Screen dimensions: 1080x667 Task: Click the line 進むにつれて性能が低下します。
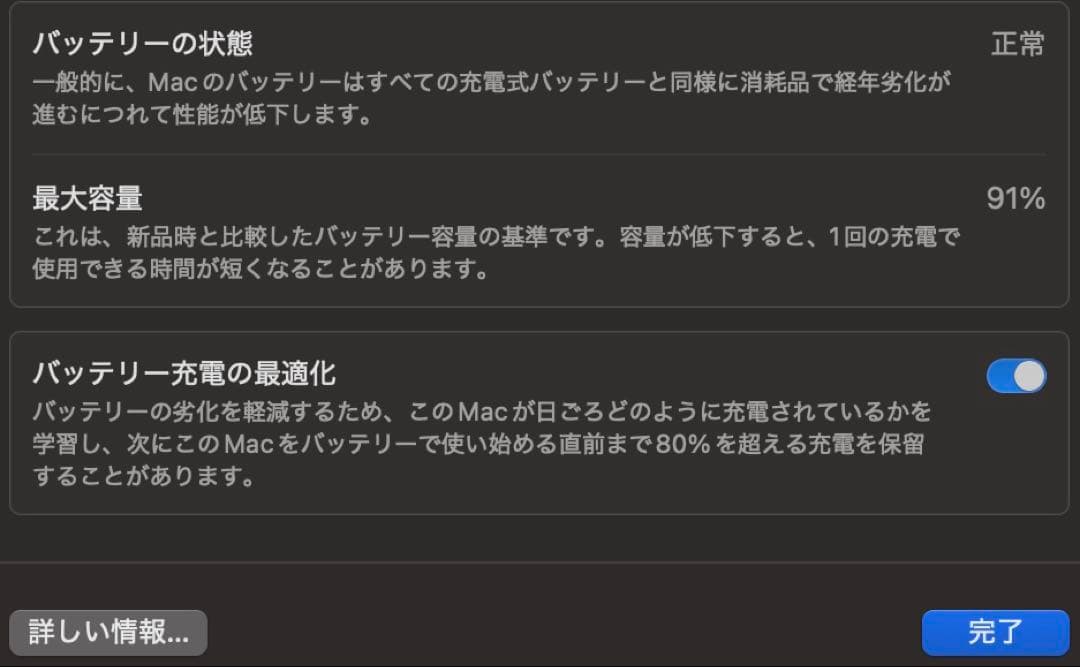pos(202,114)
